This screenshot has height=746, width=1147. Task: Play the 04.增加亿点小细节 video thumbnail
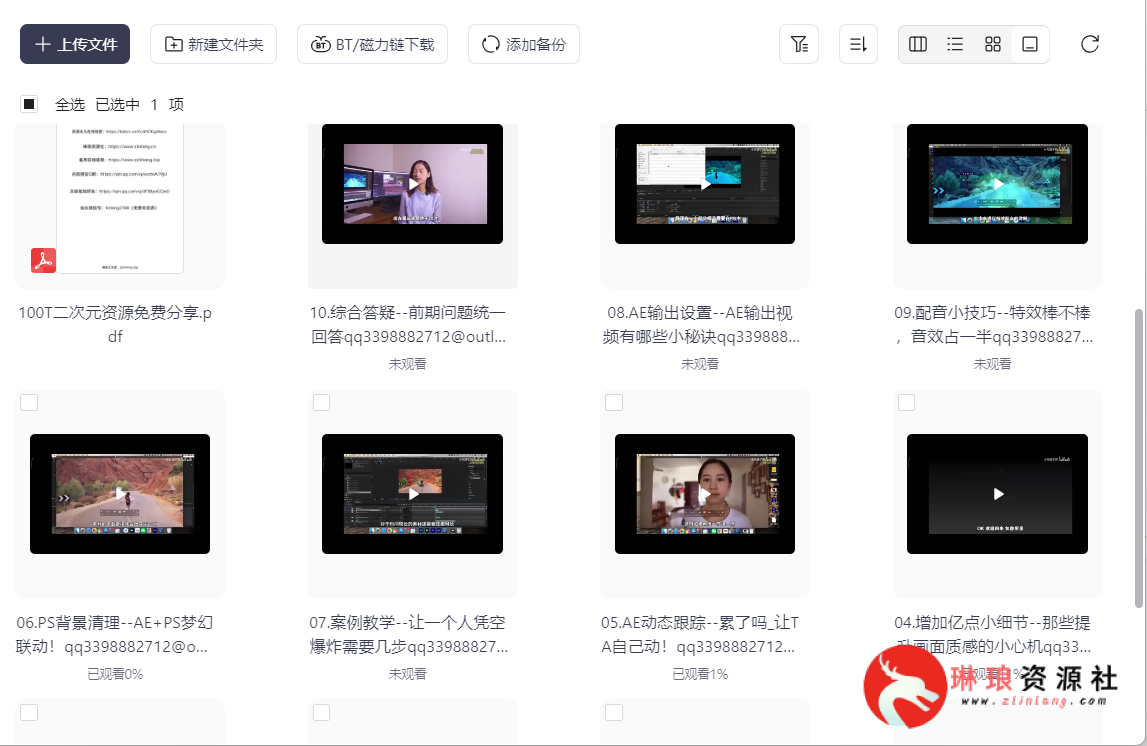997,494
